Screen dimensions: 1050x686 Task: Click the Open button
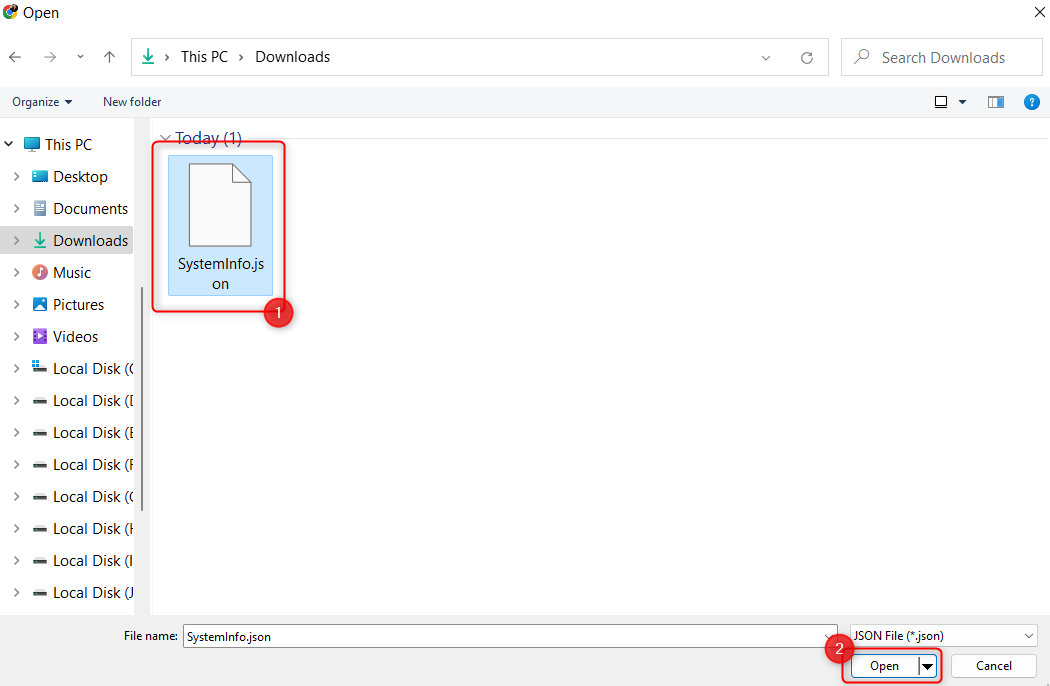coord(884,666)
